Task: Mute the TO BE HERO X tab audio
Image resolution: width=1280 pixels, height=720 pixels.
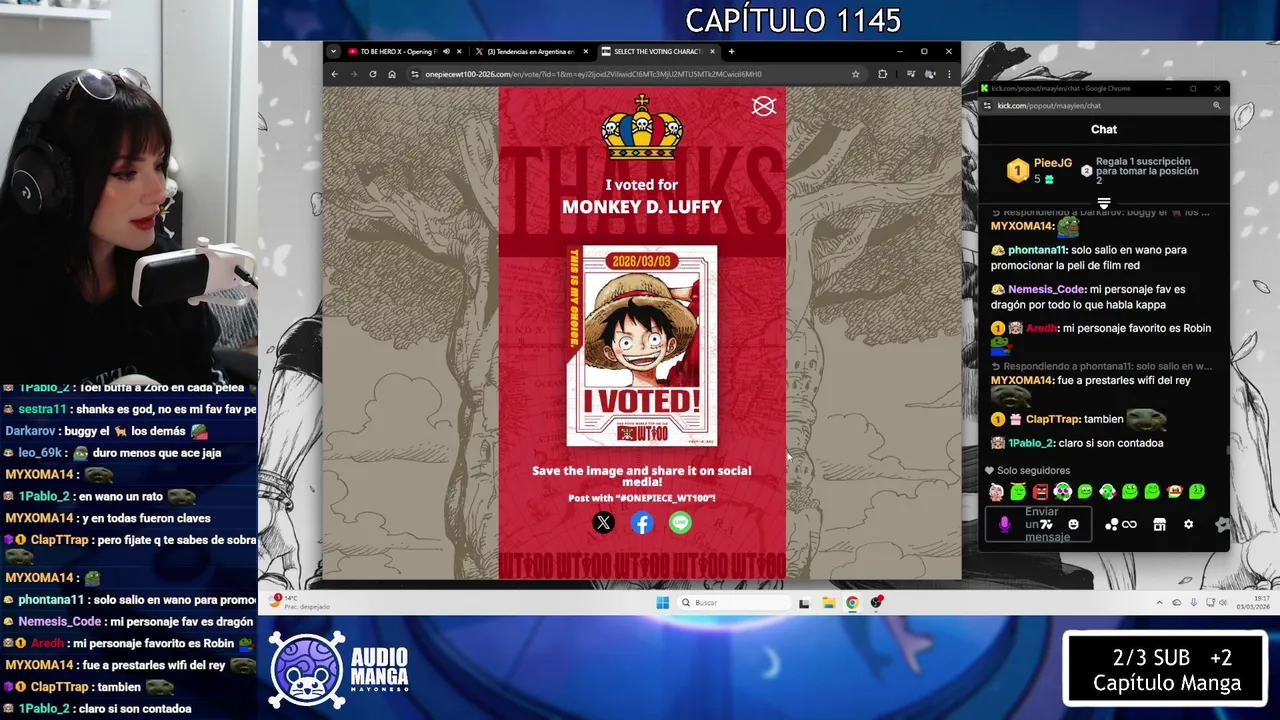Action: (x=446, y=51)
